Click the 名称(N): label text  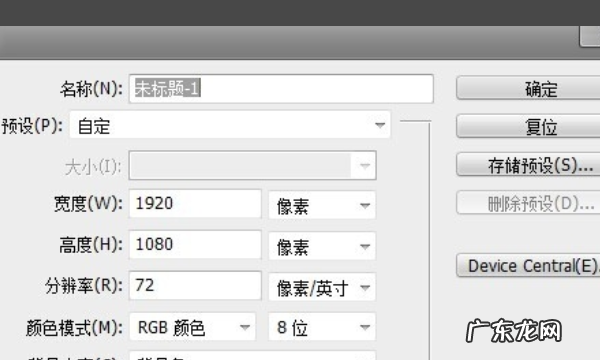(91, 89)
